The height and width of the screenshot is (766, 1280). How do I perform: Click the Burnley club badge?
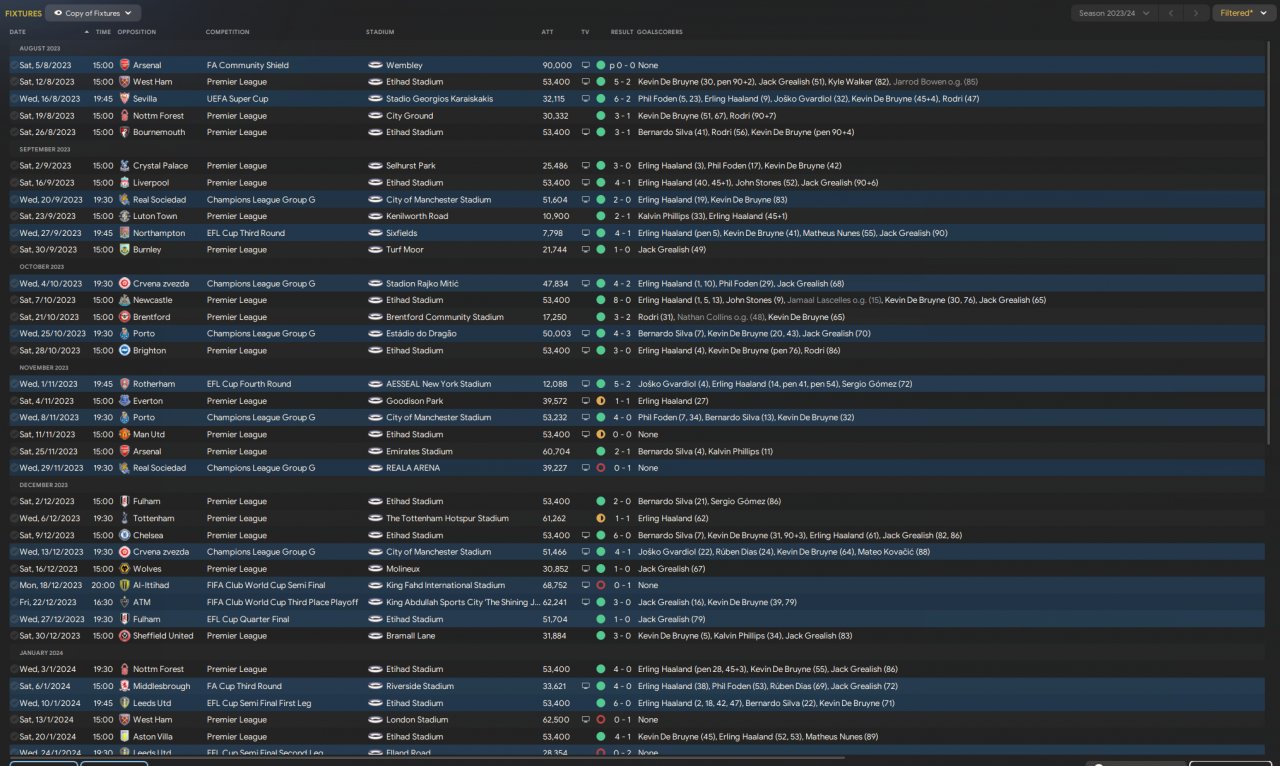tap(124, 250)
